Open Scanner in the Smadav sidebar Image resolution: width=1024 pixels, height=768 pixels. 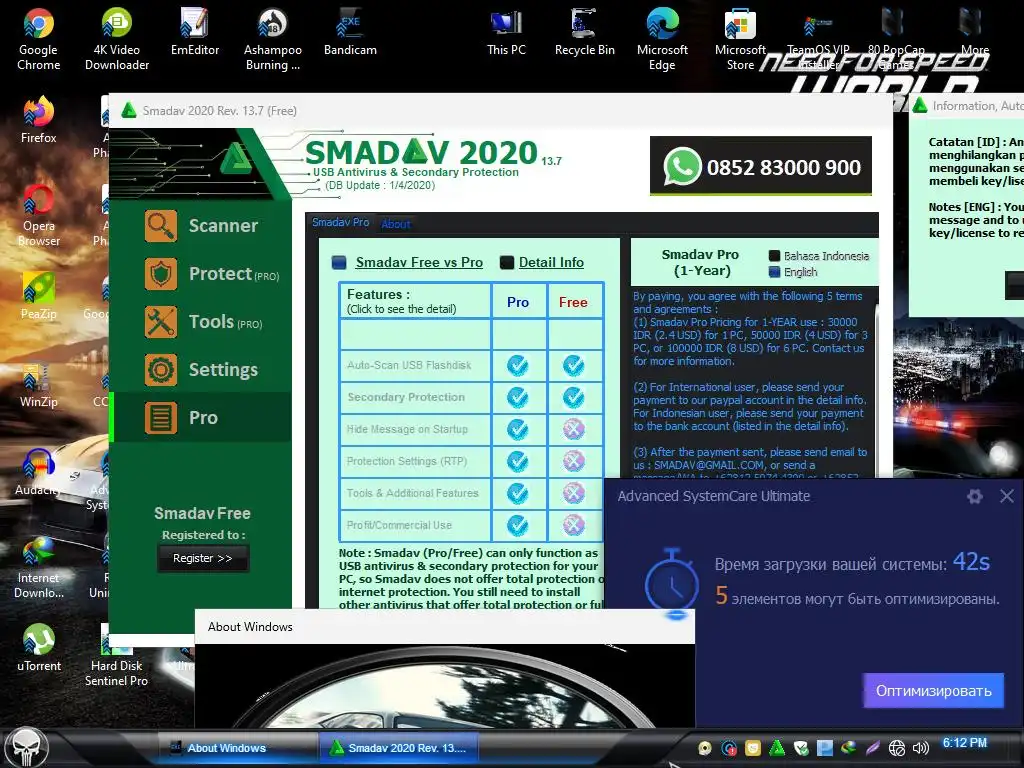click(201, 226)
